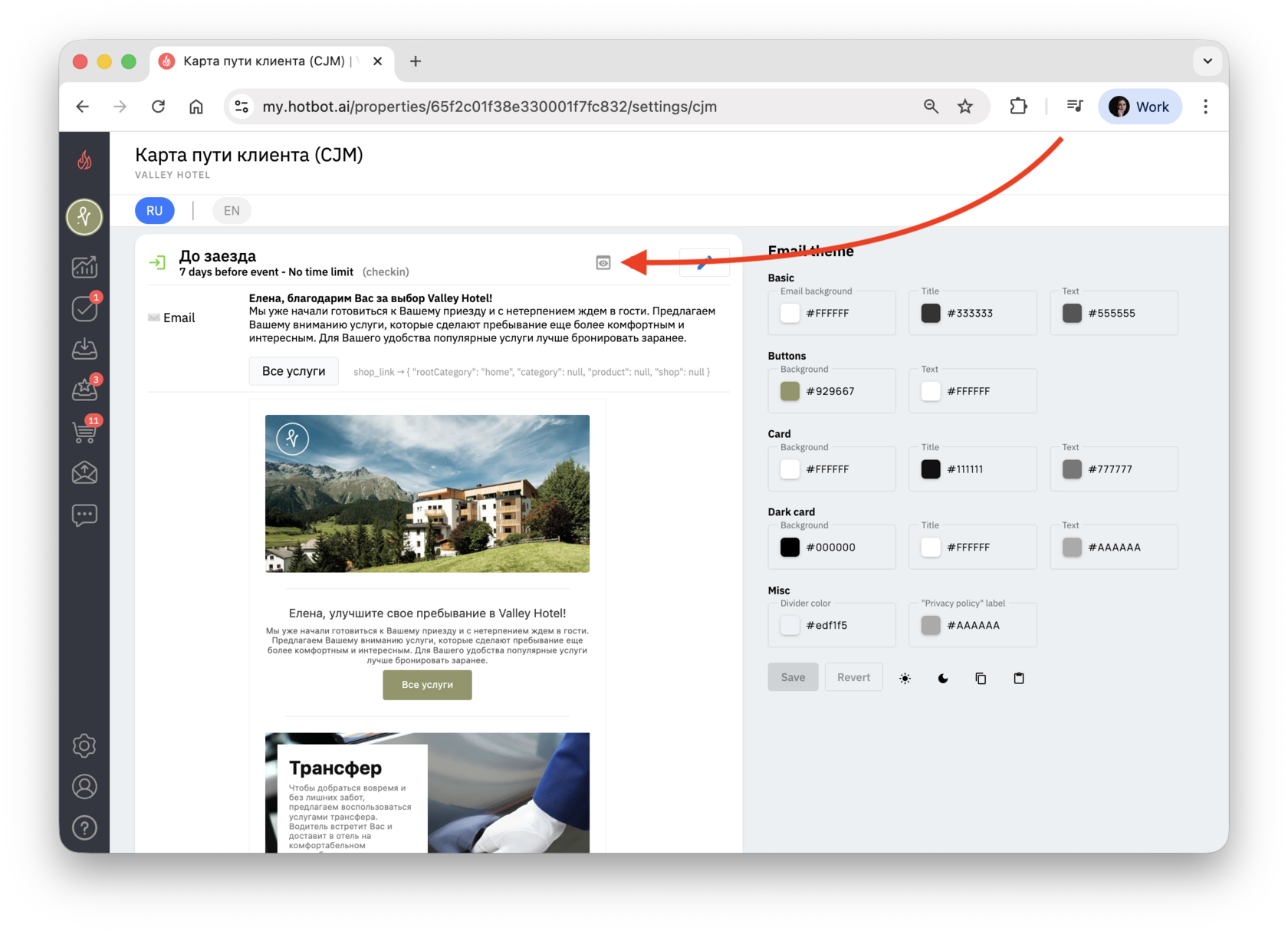The image size is (1288, 931).
Task: Open the Chrome three-dot menu
Action: 1205,107
